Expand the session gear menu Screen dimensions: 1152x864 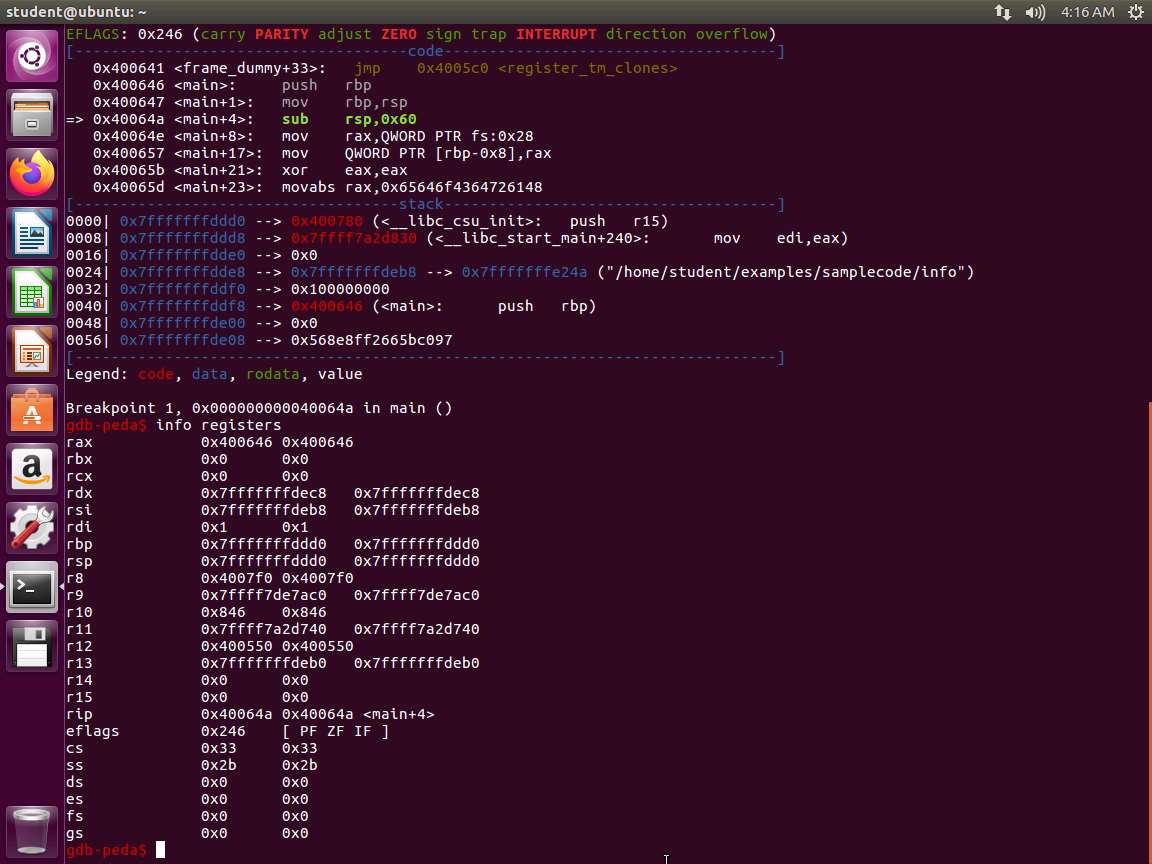(x=1135, y=12)
